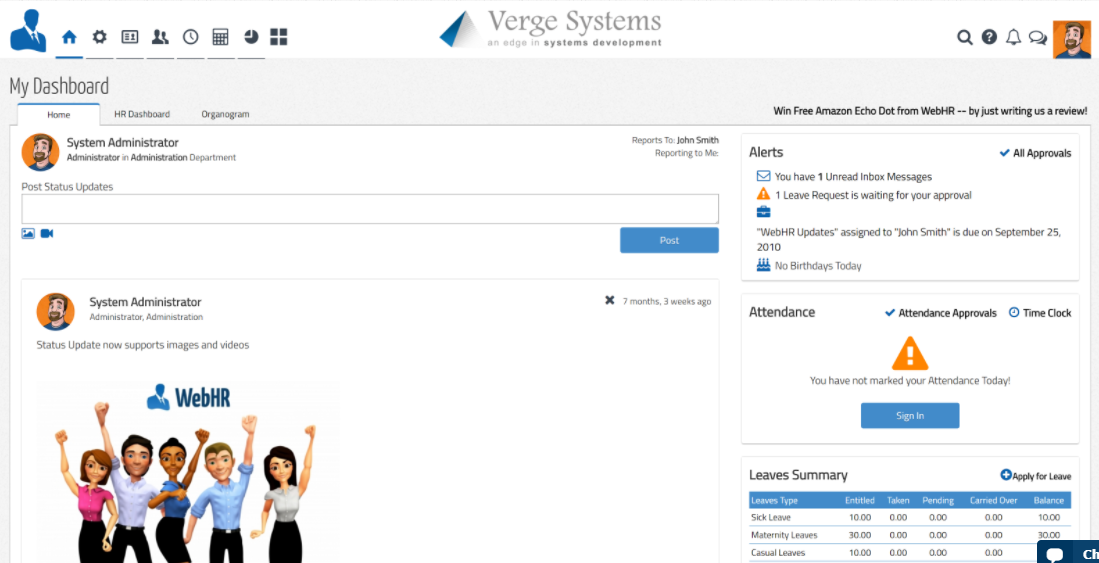
Task: Open the people group icon in navigation
Action: pos(160,37)
